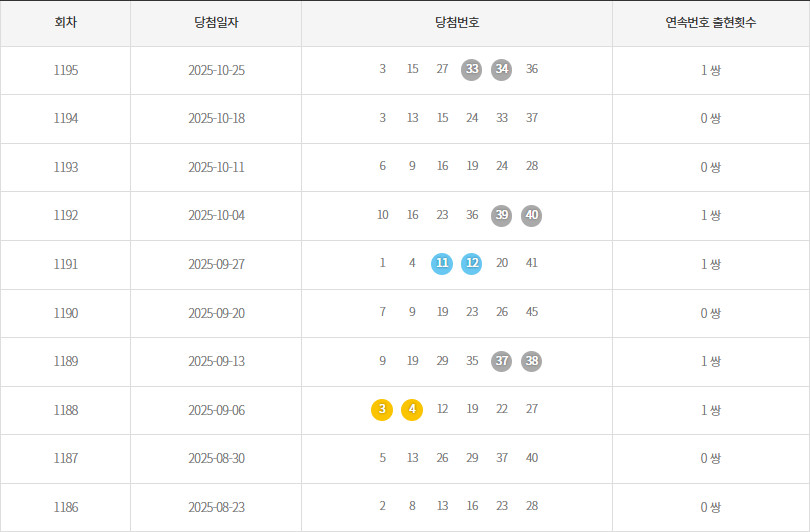The width and height of the screenshot is (810, 532).
Task: Select the gray 40 ball in round 1192
Action: [x=532, y=216]
